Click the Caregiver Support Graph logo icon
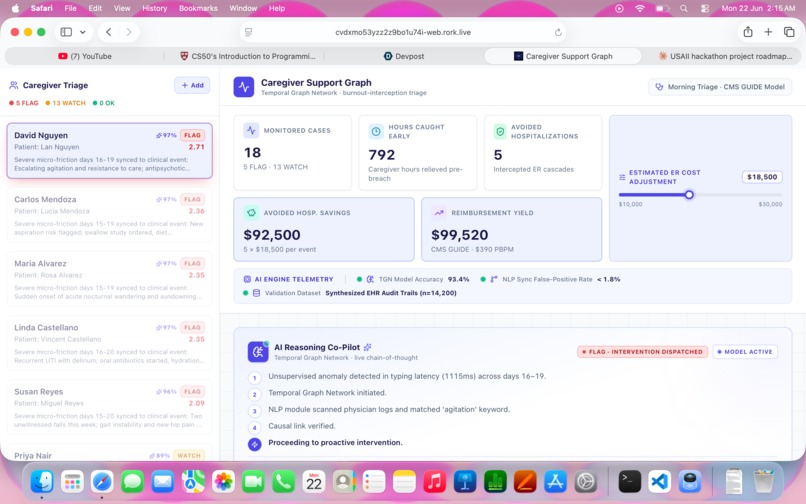 [244, 87]
